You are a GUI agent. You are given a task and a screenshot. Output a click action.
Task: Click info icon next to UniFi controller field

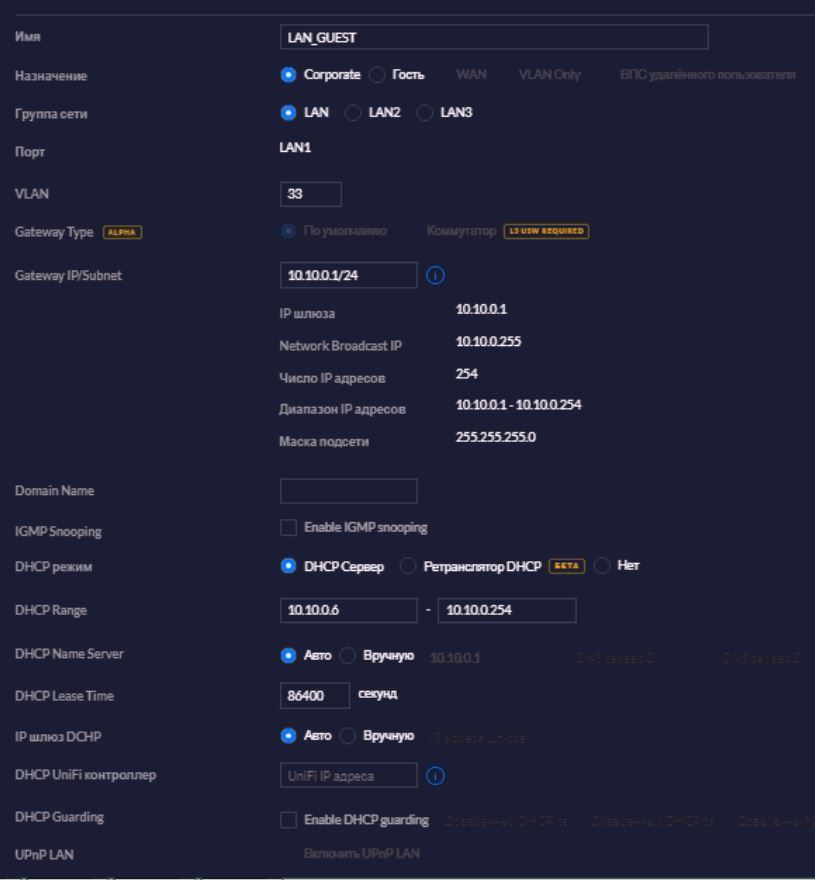pos(435,776)
